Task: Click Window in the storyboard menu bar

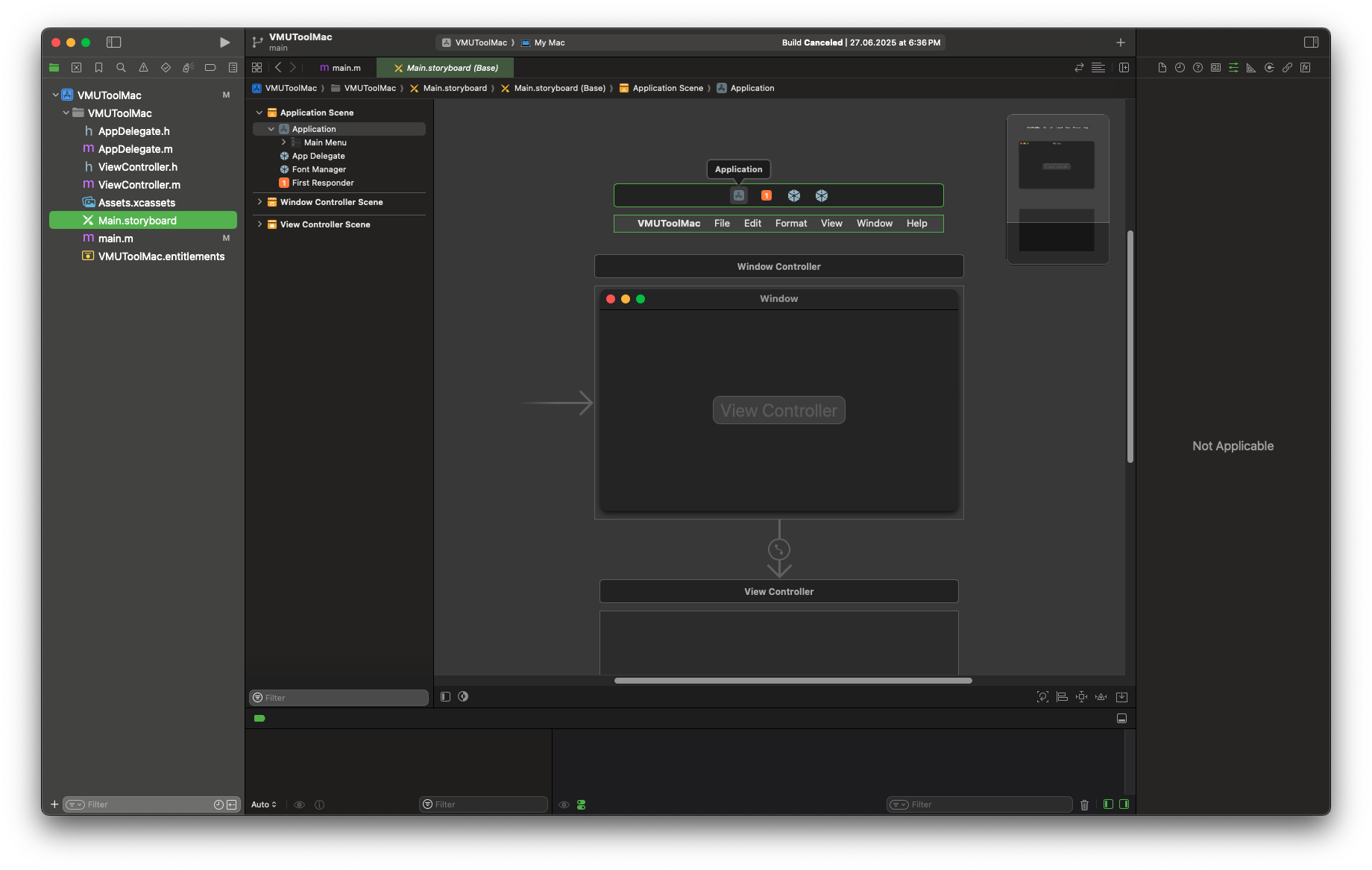Action: 875,224
